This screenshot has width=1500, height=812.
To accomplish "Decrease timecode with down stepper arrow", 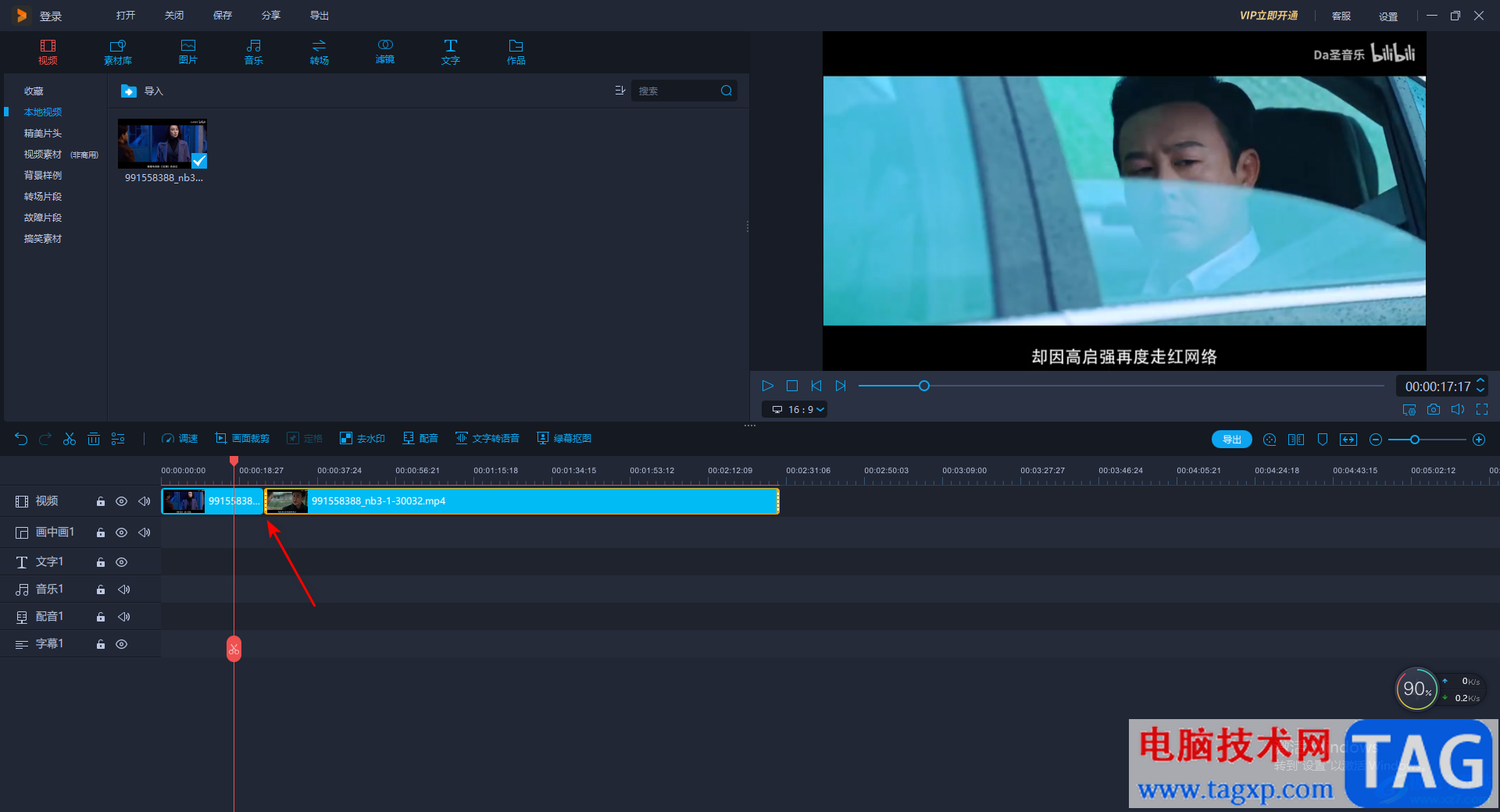I will (x=1480, y=390).
